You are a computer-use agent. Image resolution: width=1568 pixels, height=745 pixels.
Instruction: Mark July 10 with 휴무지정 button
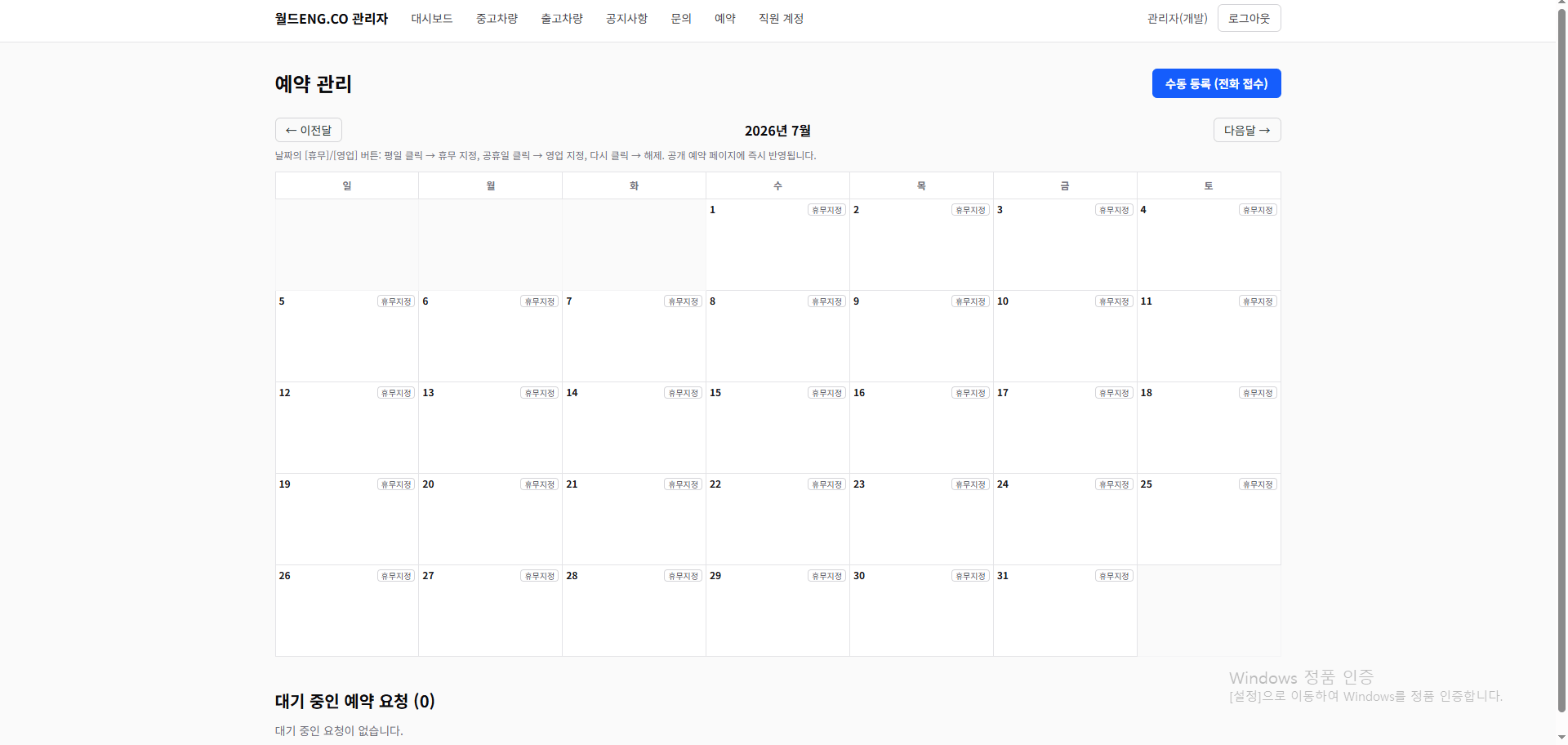pos(1114,301)
